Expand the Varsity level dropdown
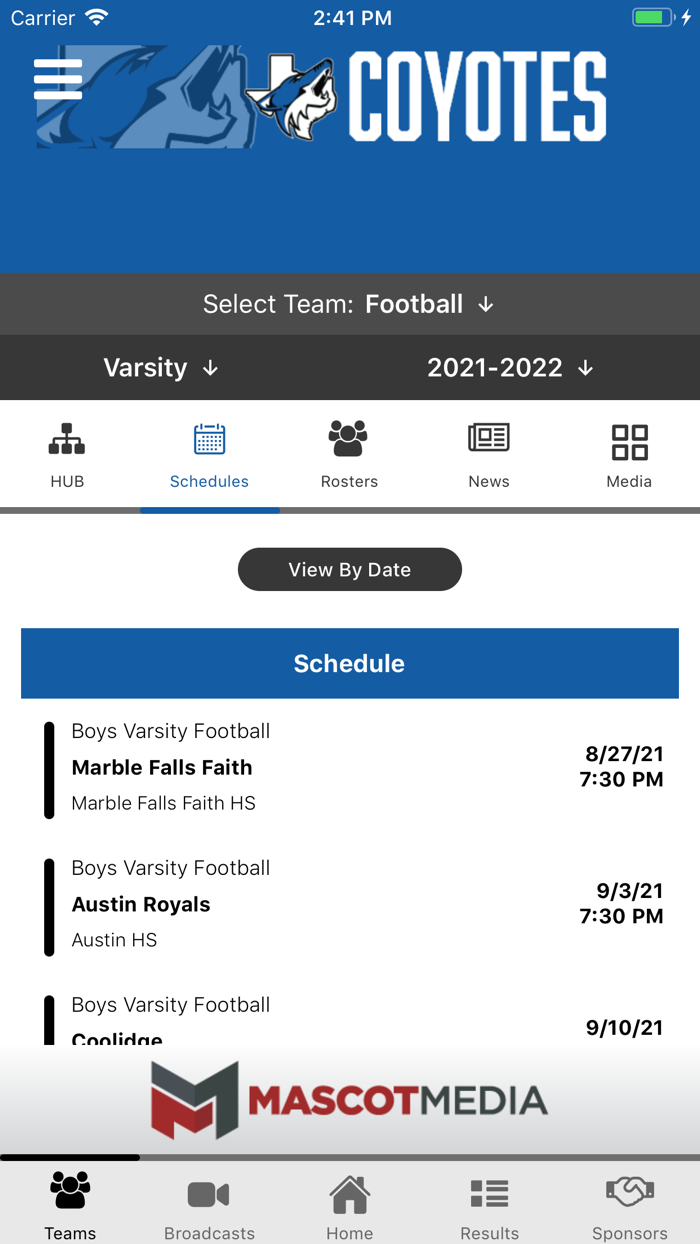The width and height of the screenshot is (700, 1244). (x=160, y=367)
